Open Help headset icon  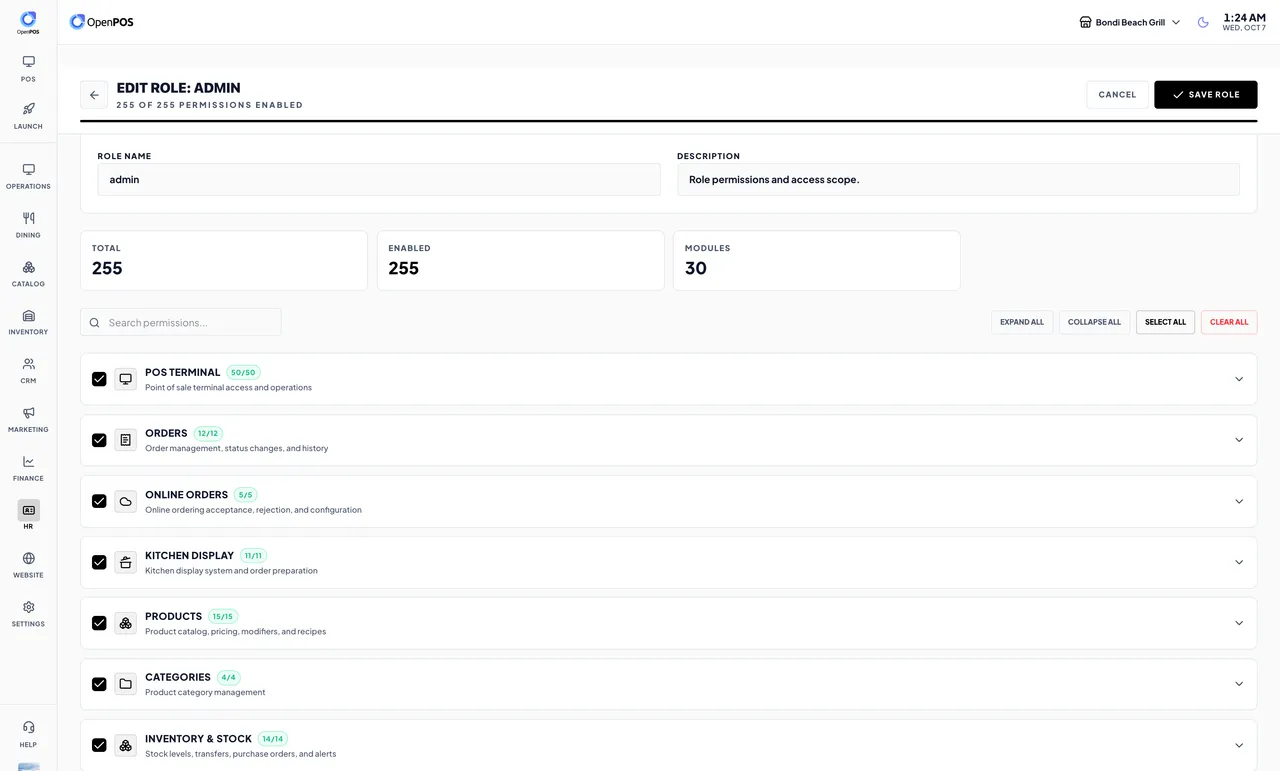(x=28, y=728)
